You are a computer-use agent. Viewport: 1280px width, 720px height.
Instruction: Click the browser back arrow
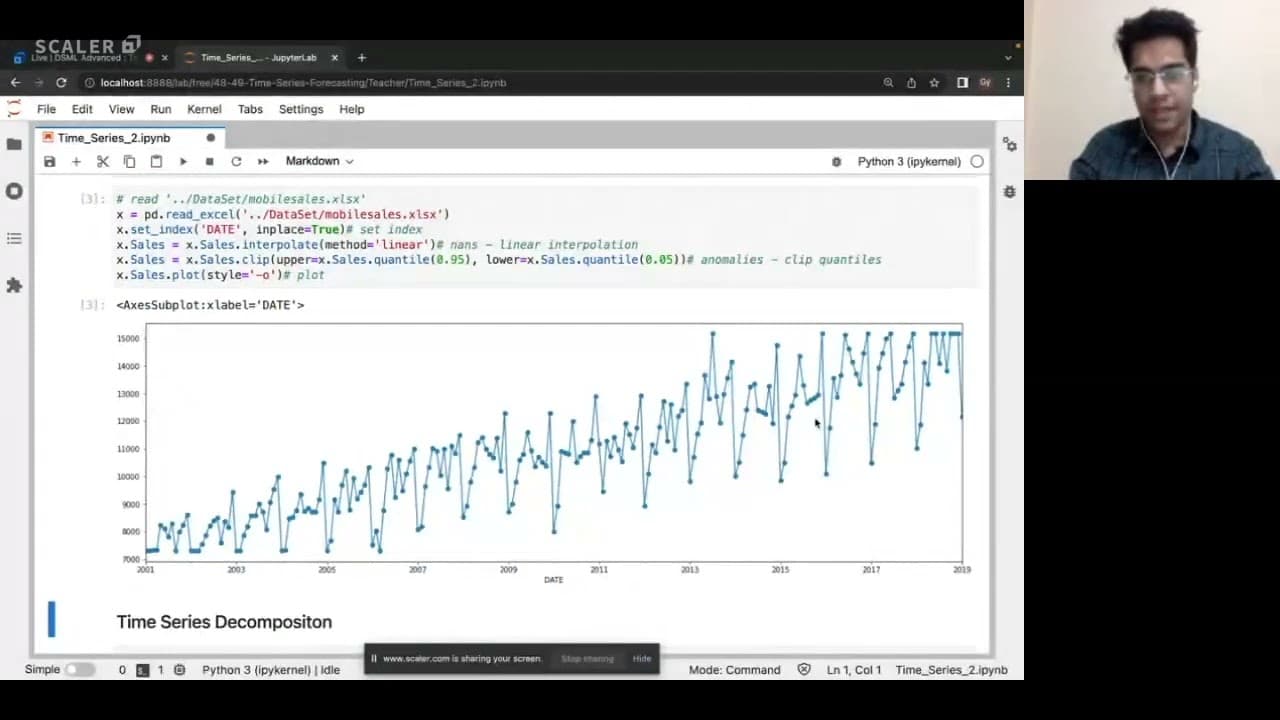15,83
